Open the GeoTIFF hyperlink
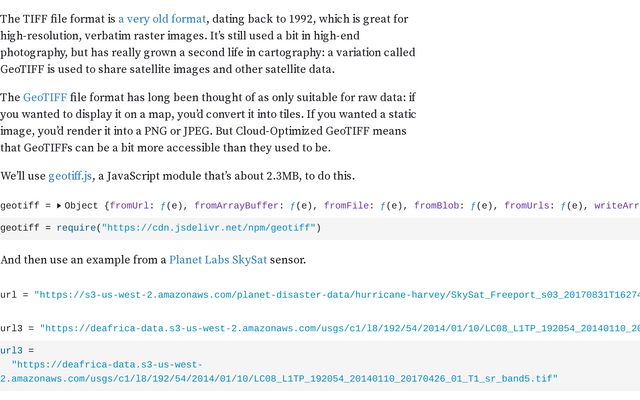Screen dimensions: 640x400 [x=45, y=97]
